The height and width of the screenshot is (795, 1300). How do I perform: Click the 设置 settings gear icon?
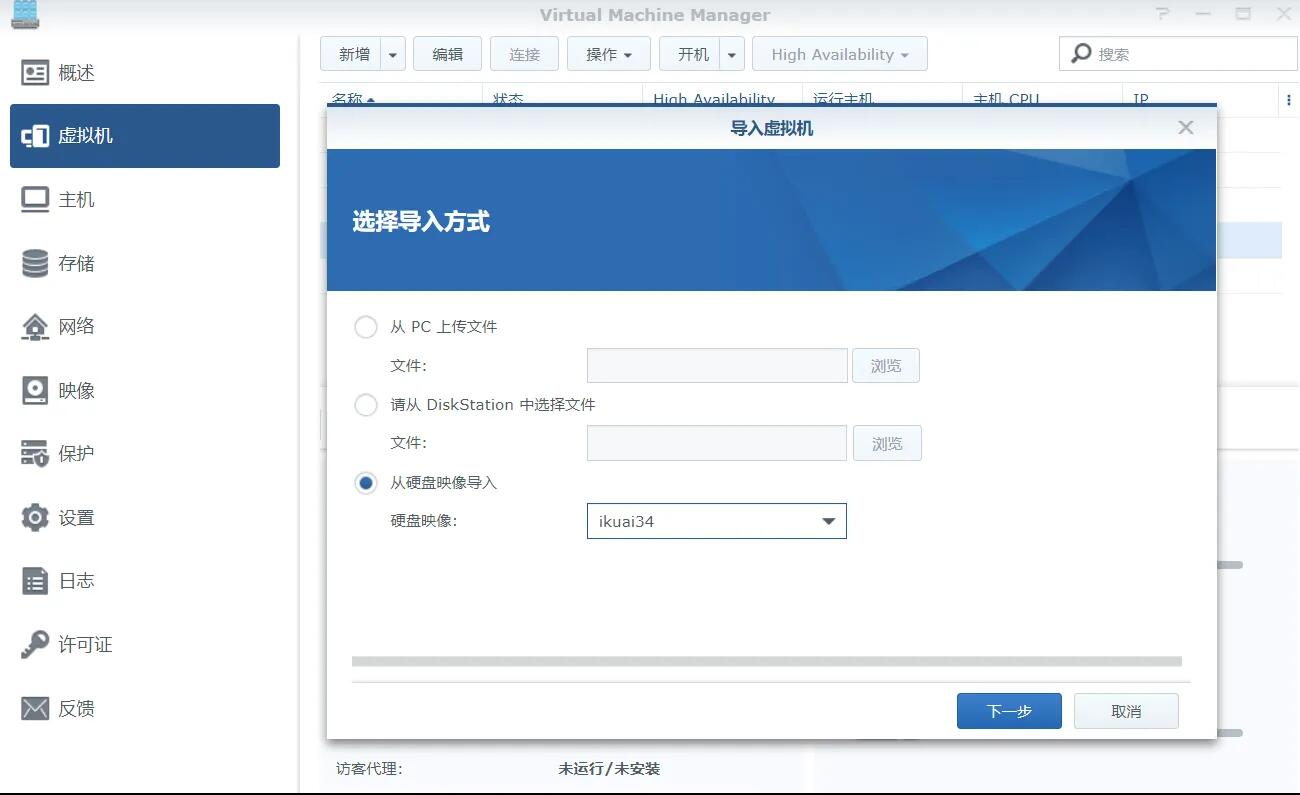[35, 517]
